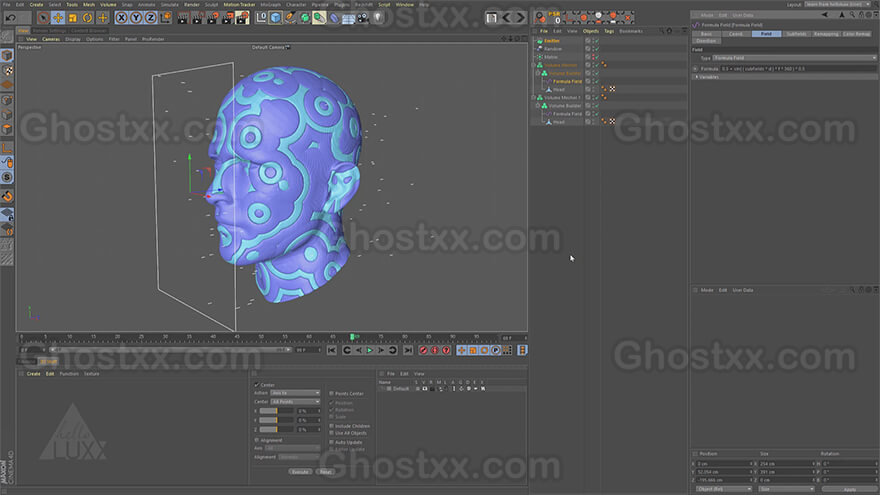Switch to the Basic tab
Image resolution: width=880 pixels, height=495 pixels.
(706, 34)
